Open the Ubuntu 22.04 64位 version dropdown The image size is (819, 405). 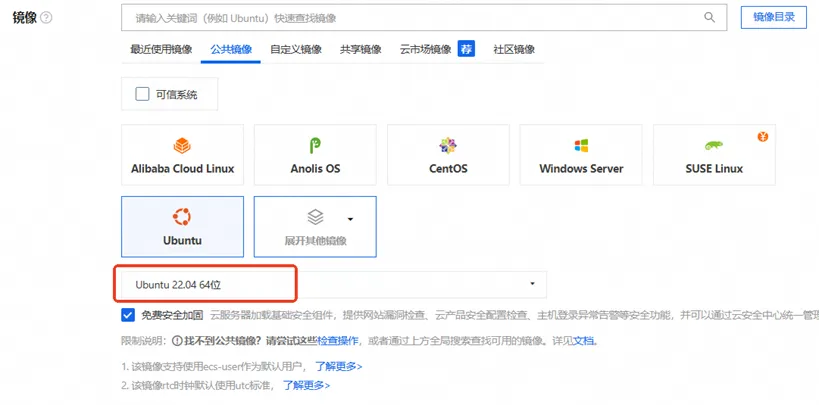[x=334, y=284]
